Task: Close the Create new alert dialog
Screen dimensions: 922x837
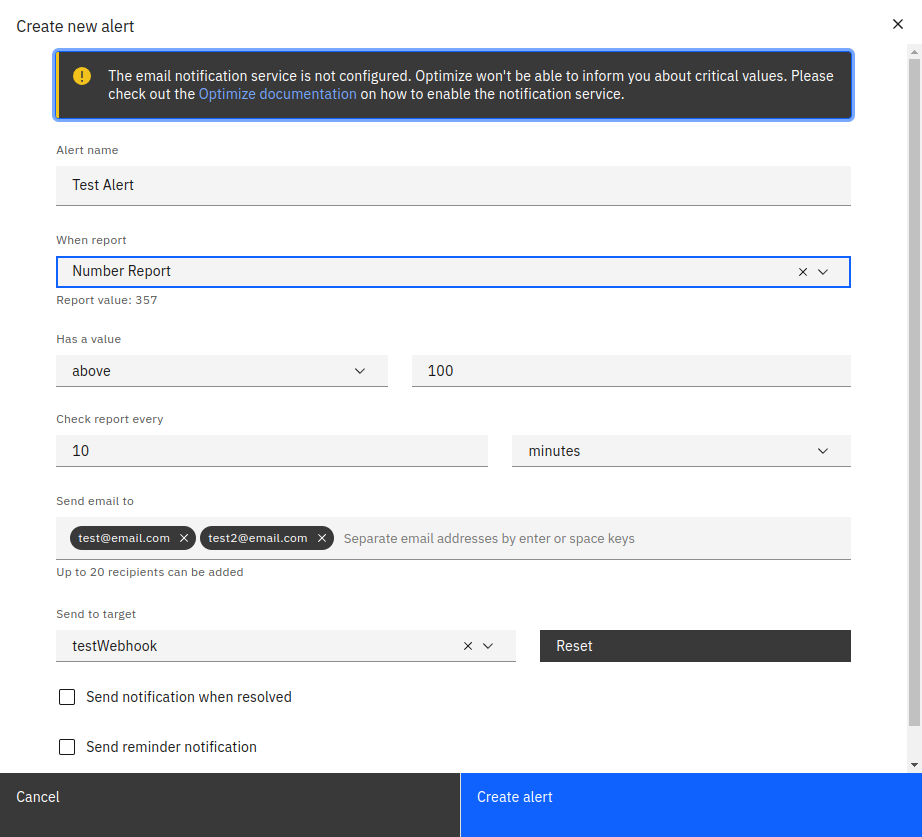Action: click(897, 24)
